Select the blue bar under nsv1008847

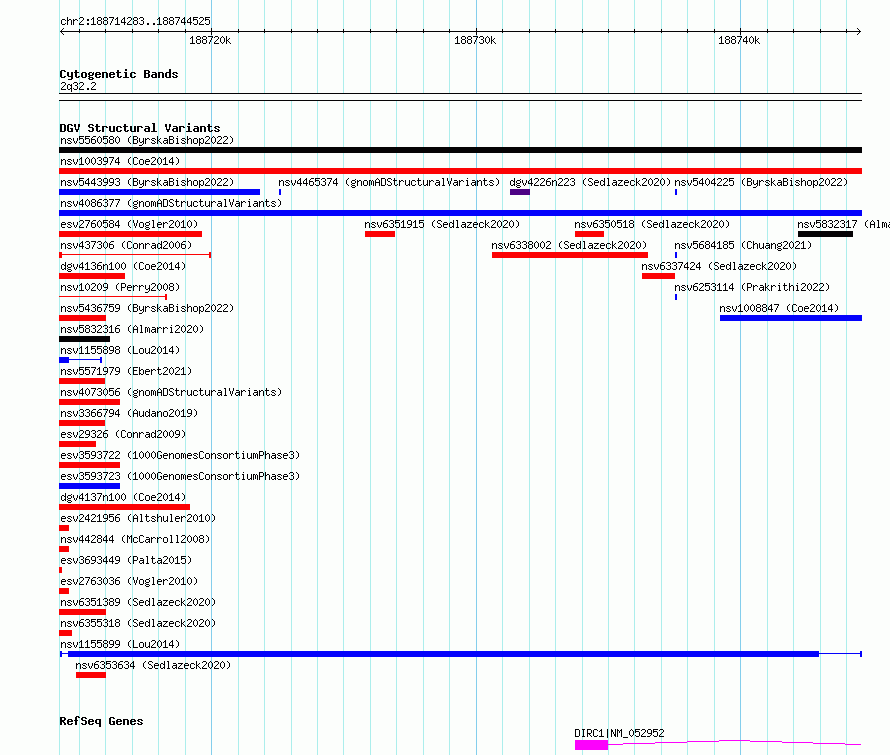click(791, 318)
